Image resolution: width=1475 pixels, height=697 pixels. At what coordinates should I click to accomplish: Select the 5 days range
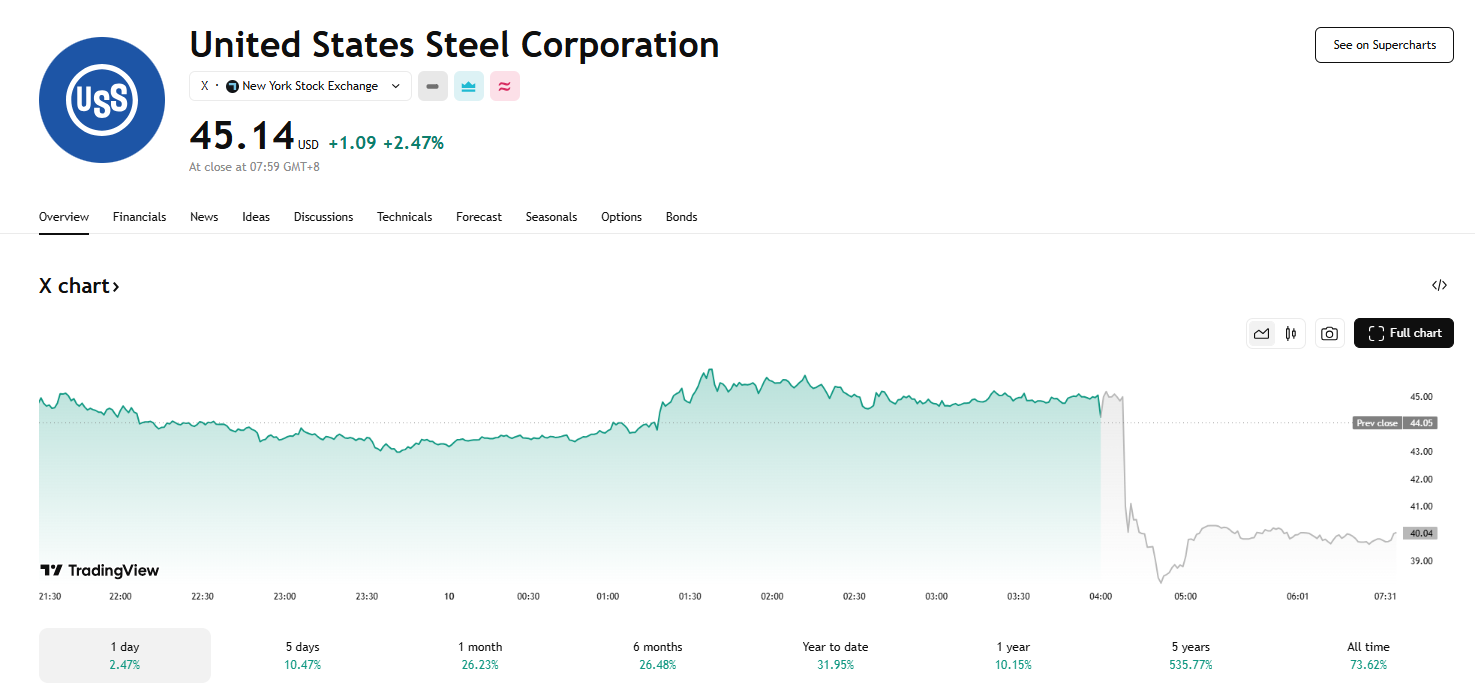pos(302,655)
